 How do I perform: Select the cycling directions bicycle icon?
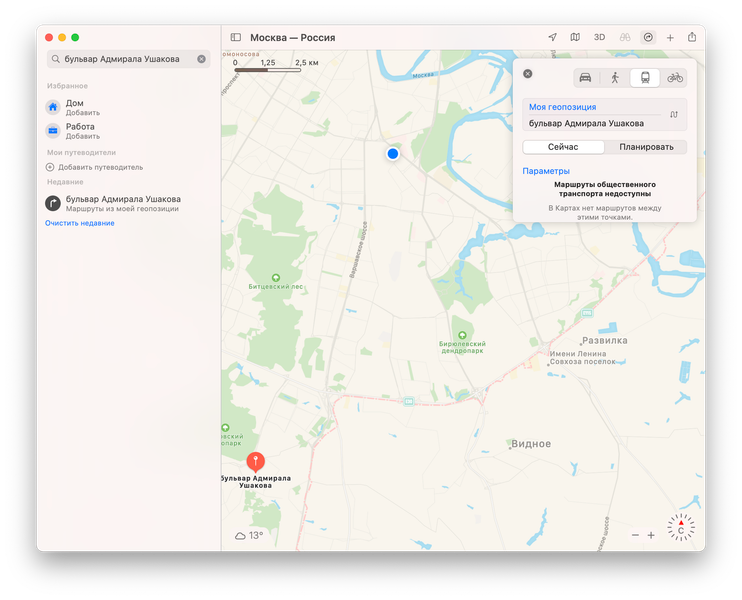[x=675, y=78]
